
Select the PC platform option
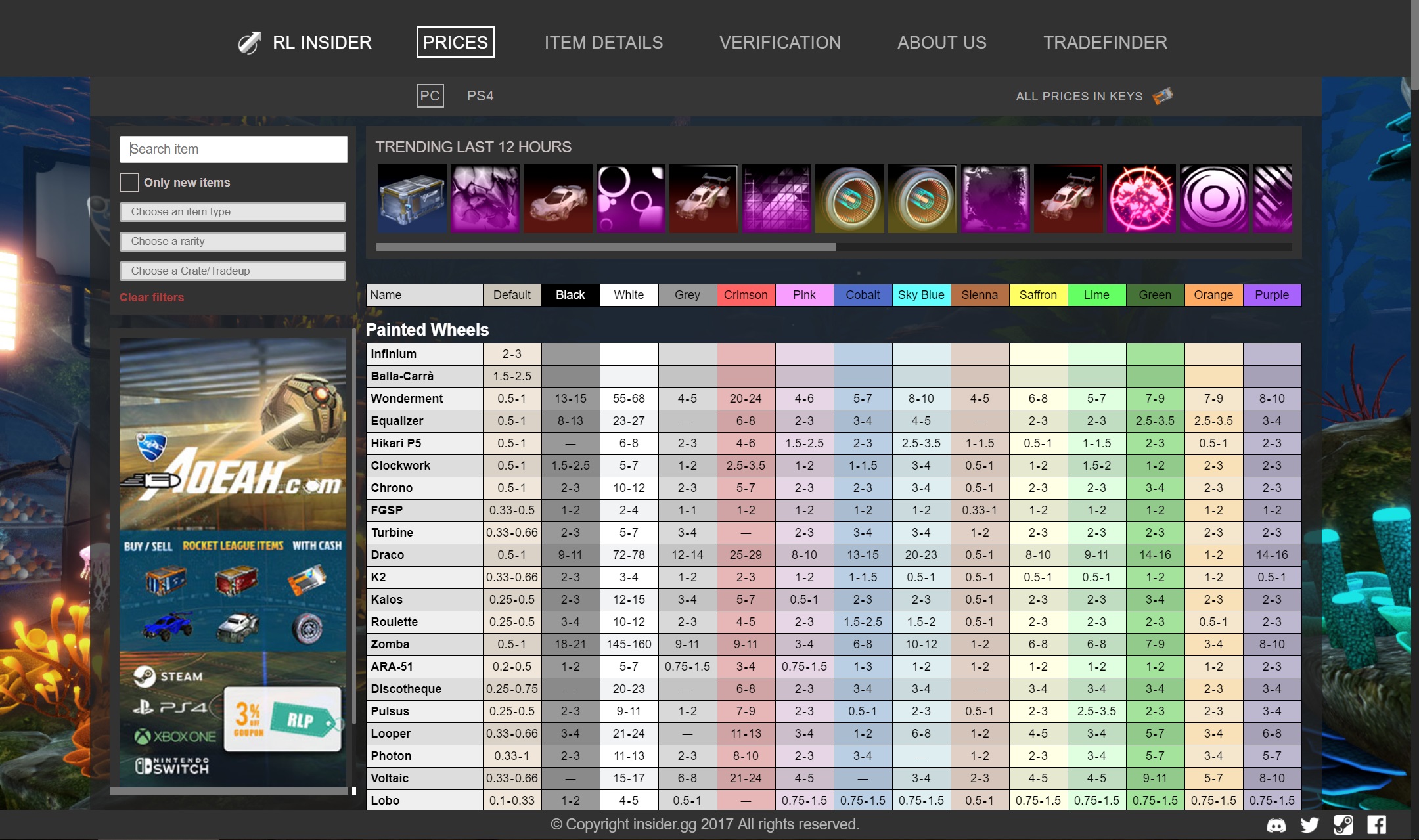click(x=430, y=96)
